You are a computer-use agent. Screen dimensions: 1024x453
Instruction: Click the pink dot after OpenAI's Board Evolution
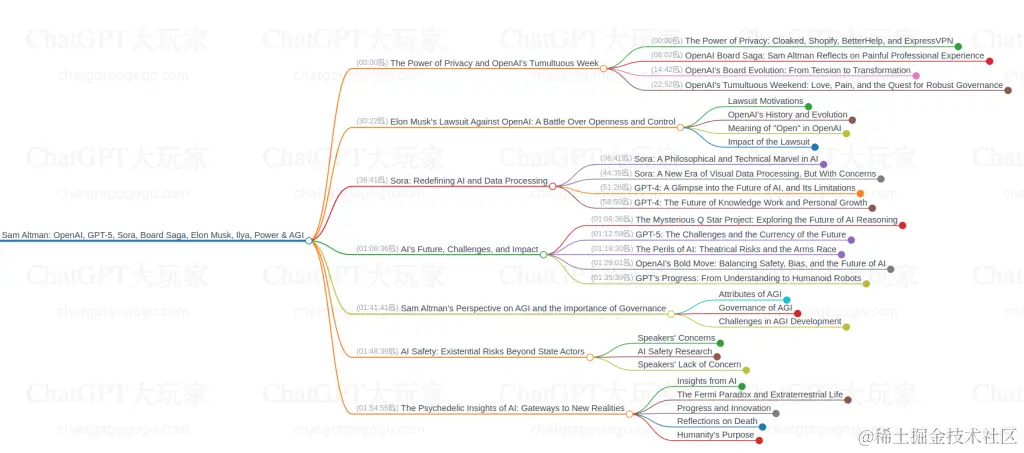point(916,76)
